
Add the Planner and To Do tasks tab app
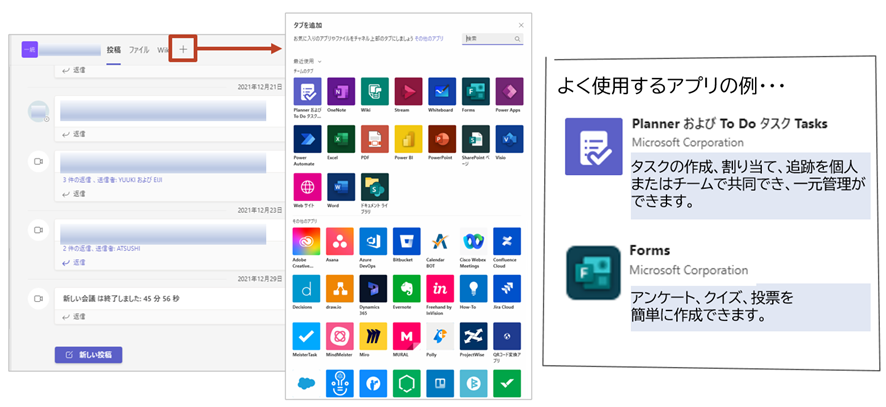pyautogui.click(x=307, y=92)
